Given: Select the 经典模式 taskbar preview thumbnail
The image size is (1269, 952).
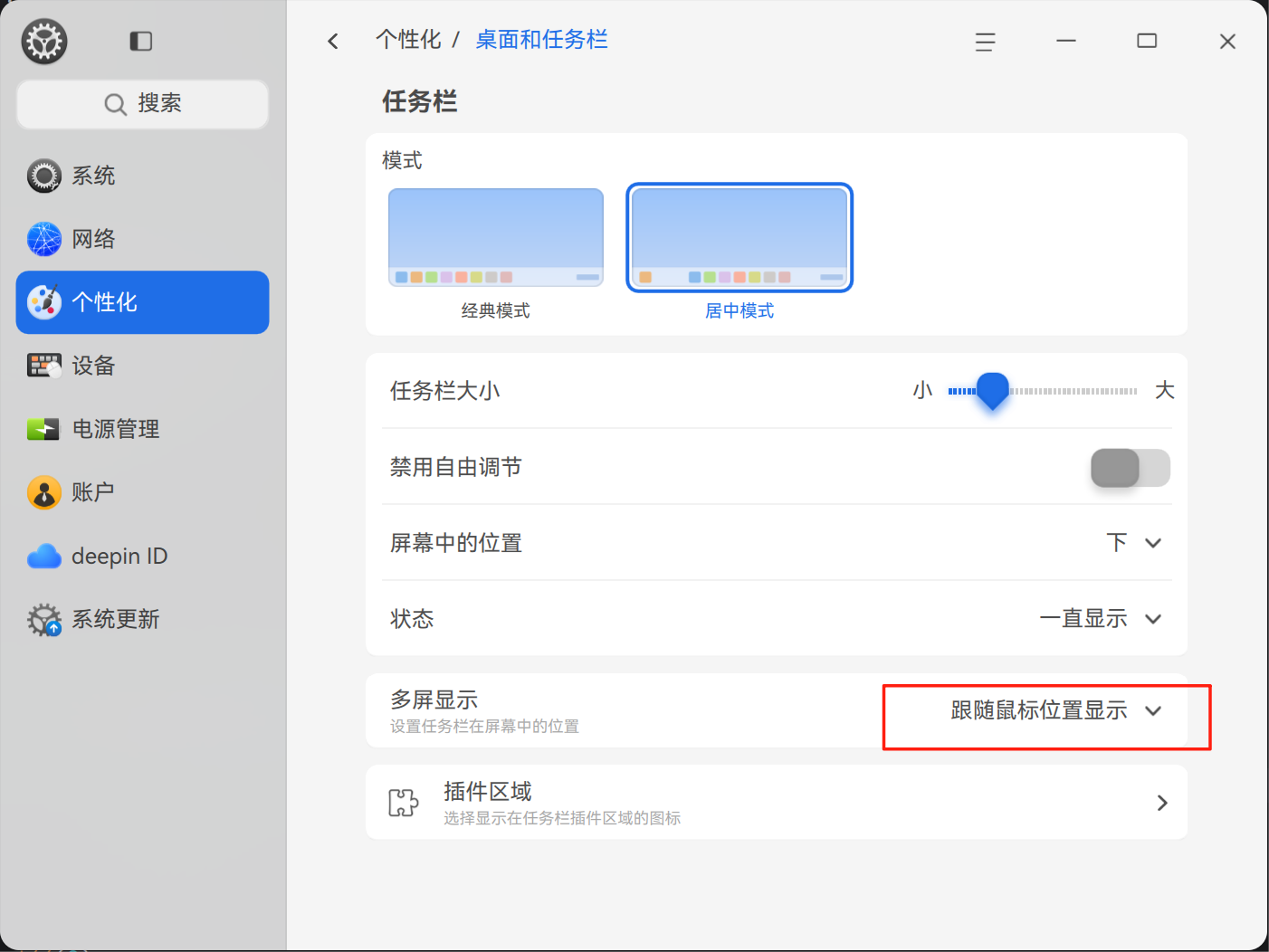Looking at the screenshot, I should pos(496,237).
